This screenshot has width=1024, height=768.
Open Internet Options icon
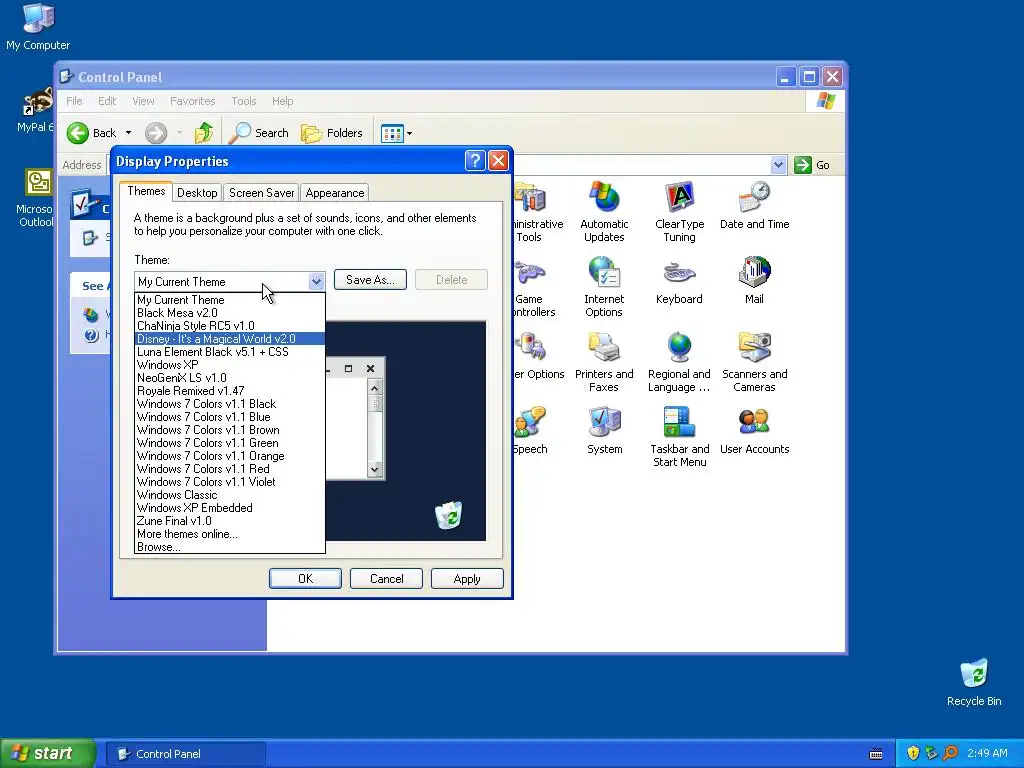pyautogui.click(x=604, y=287)
